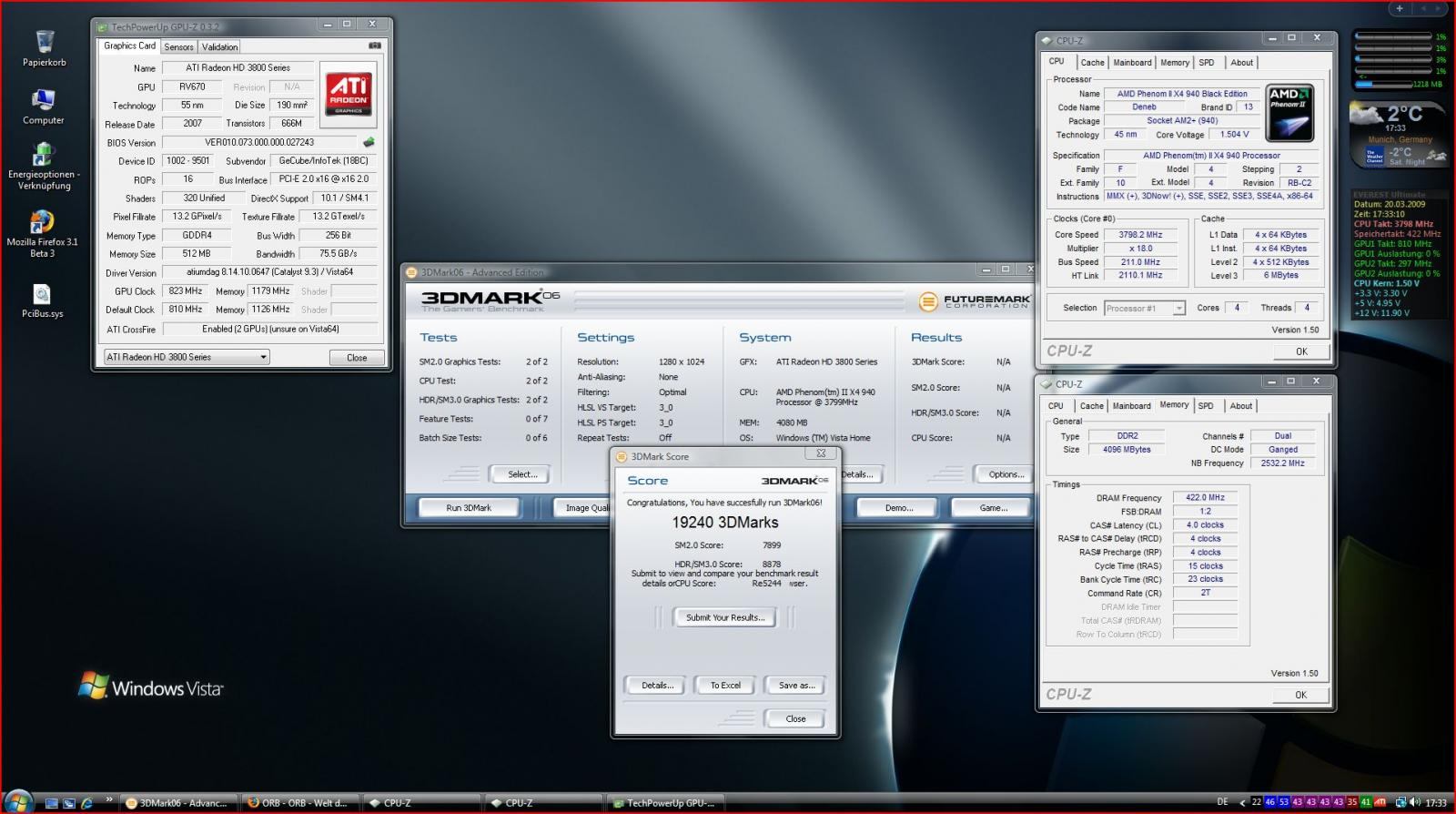Viewport: 1456px width, 814px height.
Task: Switch to TechPowerUp GPU-Z taskbar button
Action: 665,803
